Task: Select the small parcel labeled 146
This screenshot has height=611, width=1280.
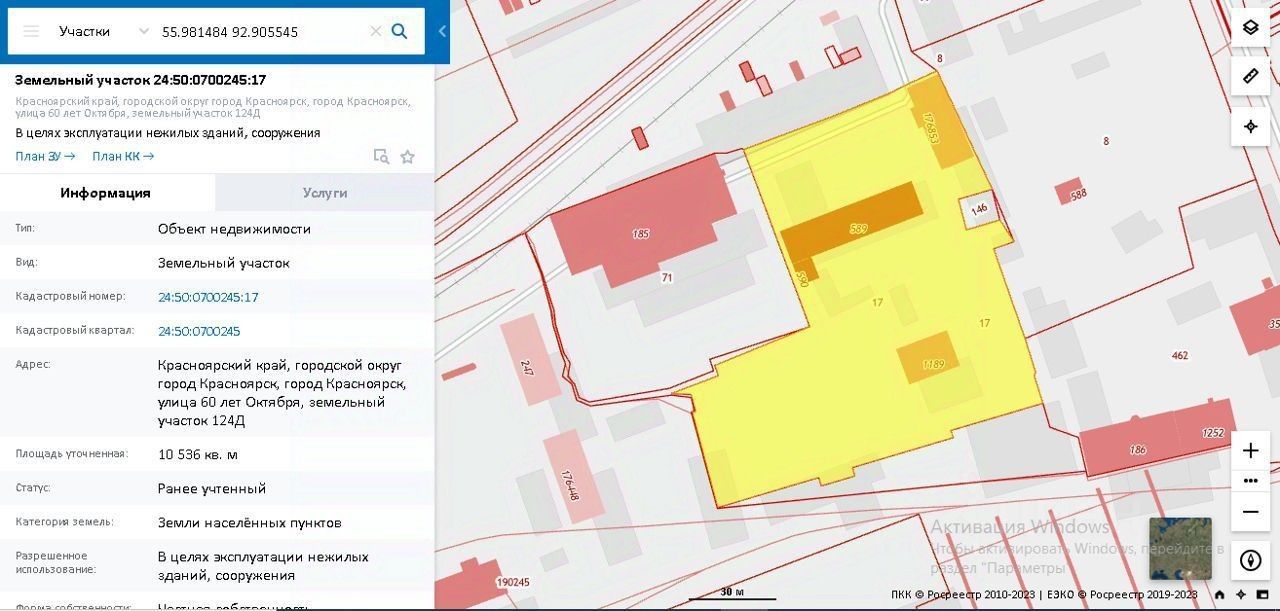Action: click(979, 209)
